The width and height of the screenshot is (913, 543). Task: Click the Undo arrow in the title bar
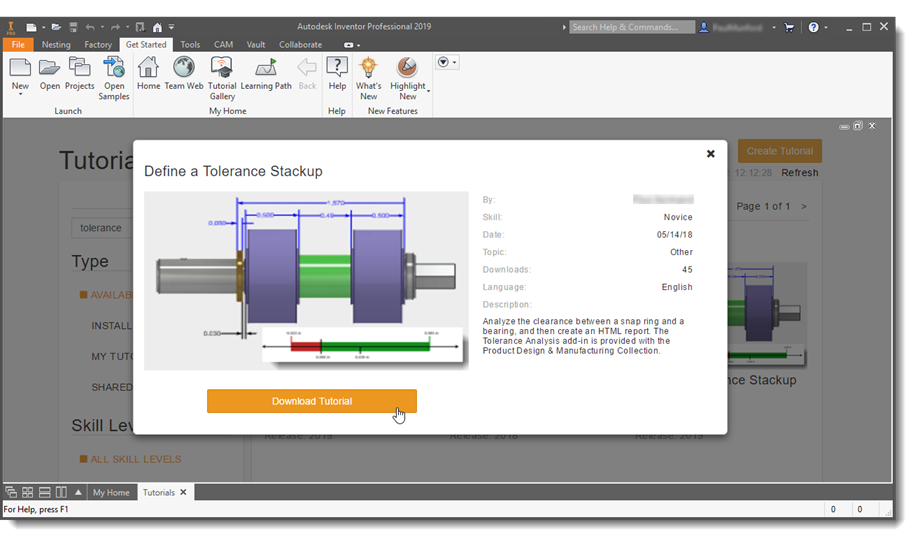click(90, 27)
